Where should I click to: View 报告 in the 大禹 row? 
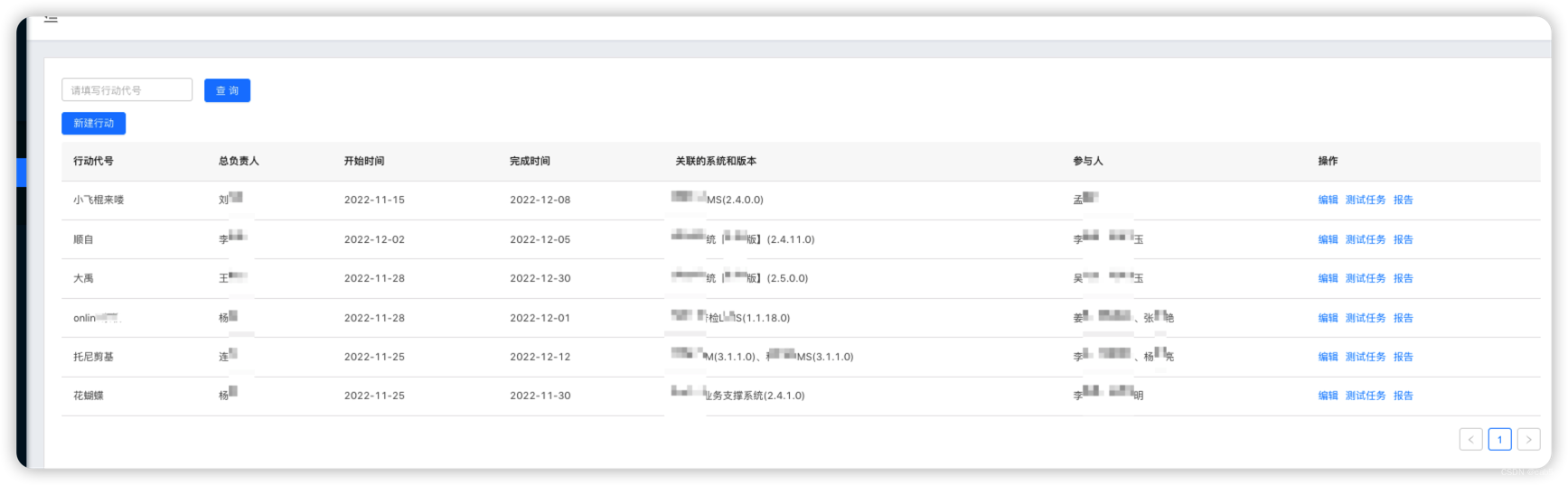(1403, 278)
